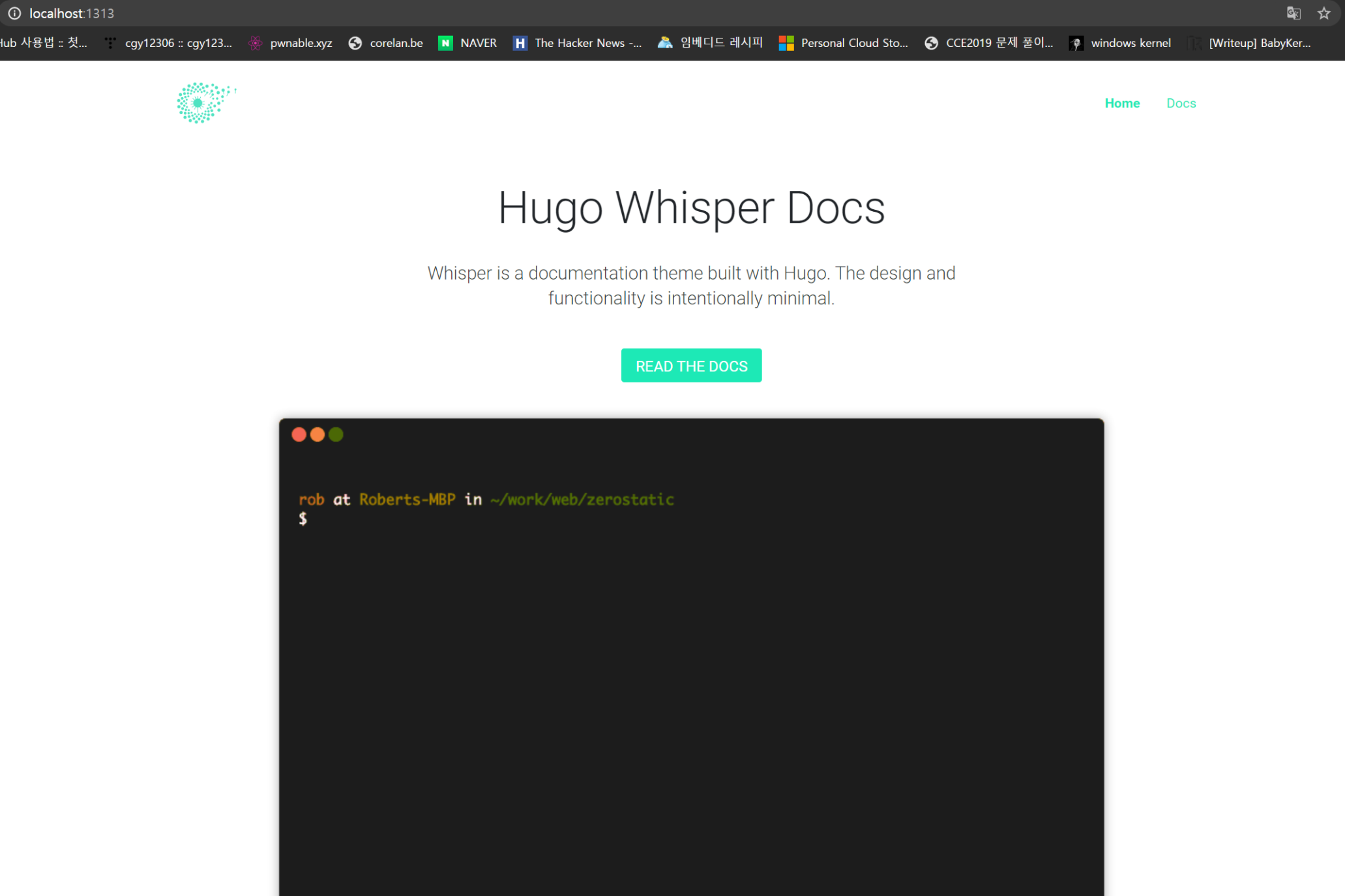Click the teal dotted site logo
Screen dimensions: 1345x896
[x=205, y=102]
